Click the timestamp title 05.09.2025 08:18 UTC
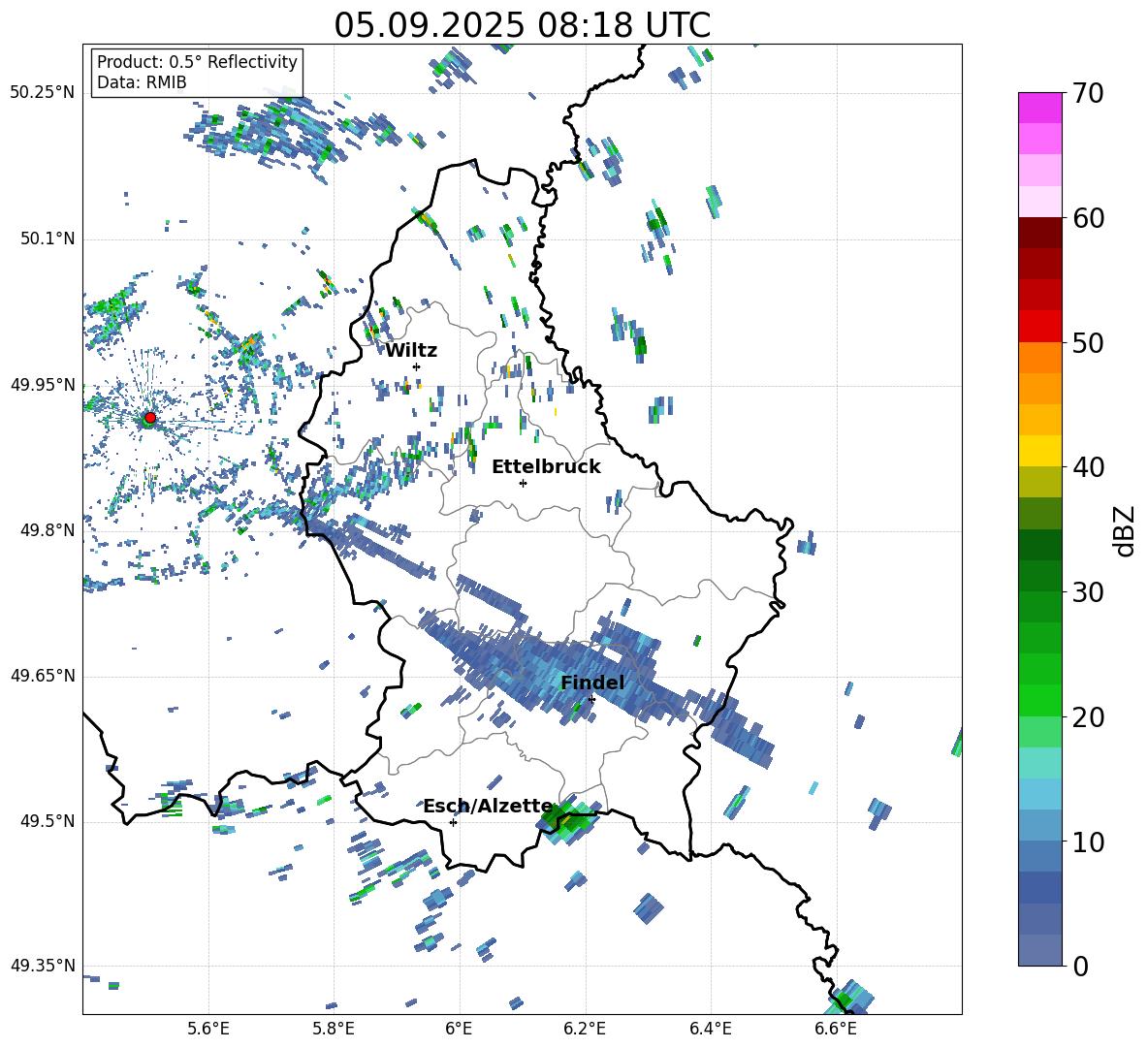The width and height of the screenshot is (1148, 1048). [522, 25]
